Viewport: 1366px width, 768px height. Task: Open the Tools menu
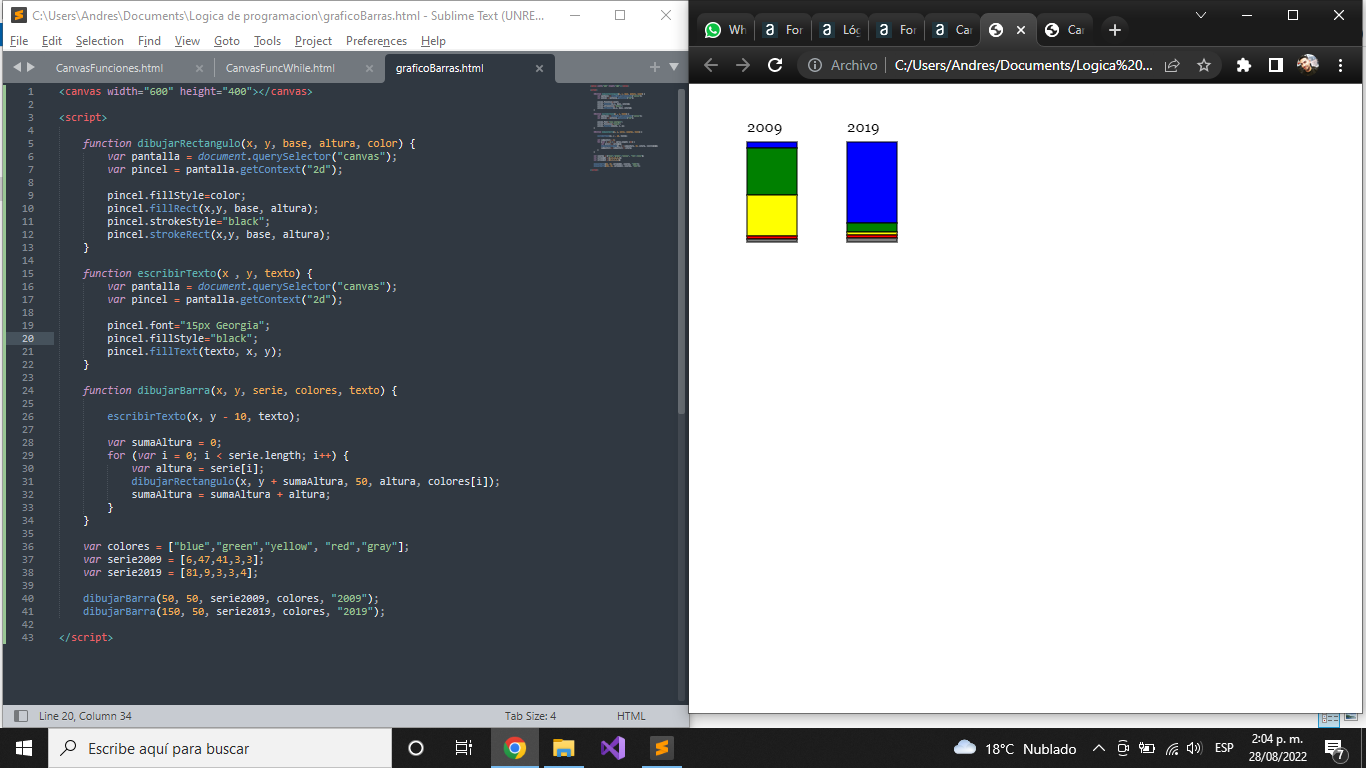[267, 41]
